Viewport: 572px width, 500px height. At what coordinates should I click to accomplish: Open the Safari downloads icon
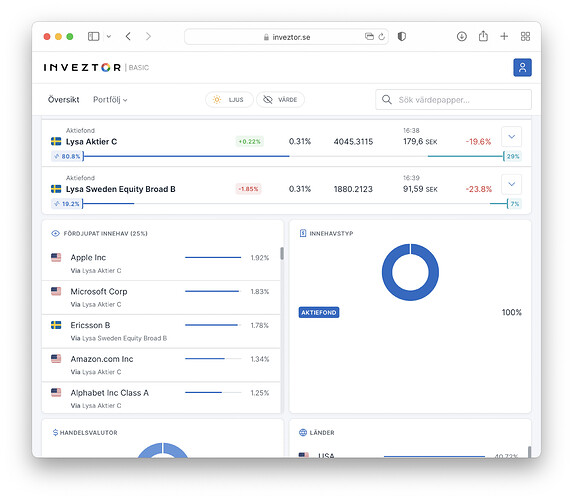[x=461, y=36]
